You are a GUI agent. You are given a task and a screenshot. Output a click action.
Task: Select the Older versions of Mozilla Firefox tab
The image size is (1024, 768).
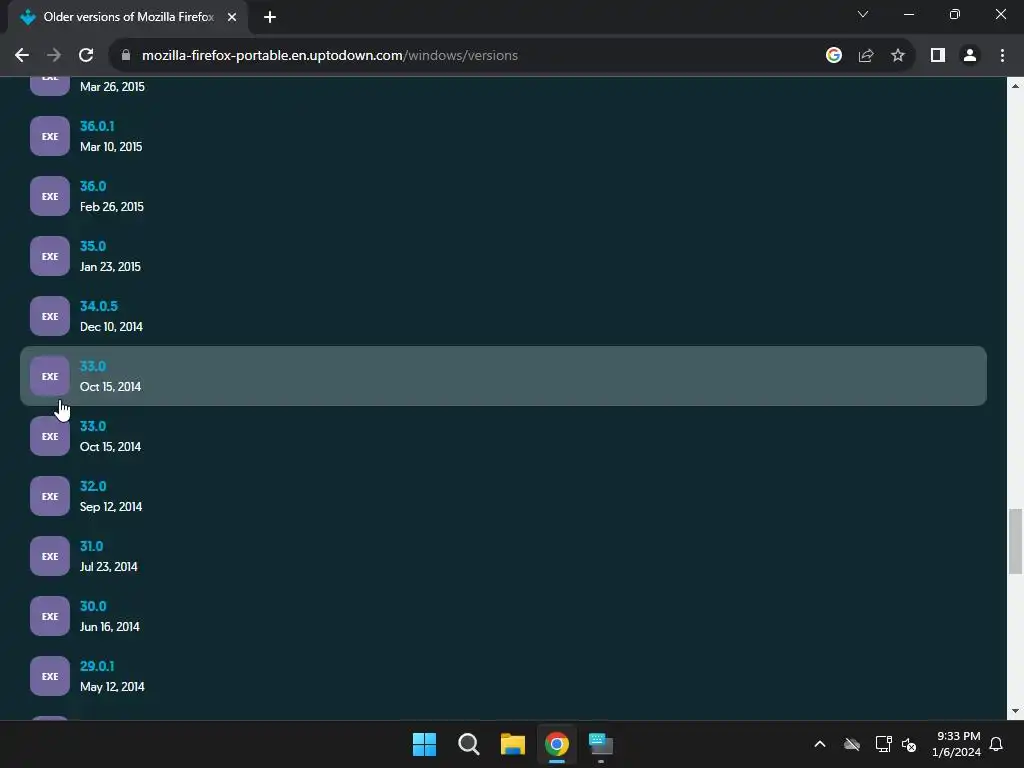(x=128, y=17)
